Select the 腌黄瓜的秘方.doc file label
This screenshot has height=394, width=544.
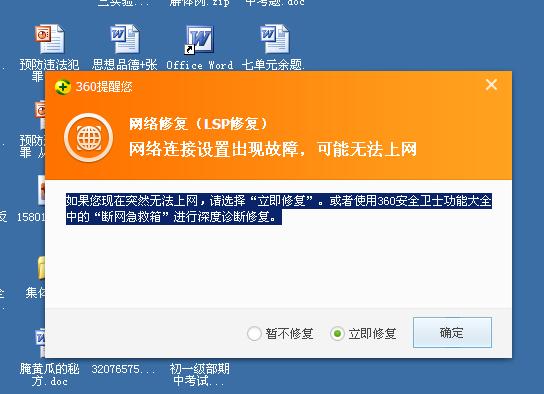coord(49,375)
